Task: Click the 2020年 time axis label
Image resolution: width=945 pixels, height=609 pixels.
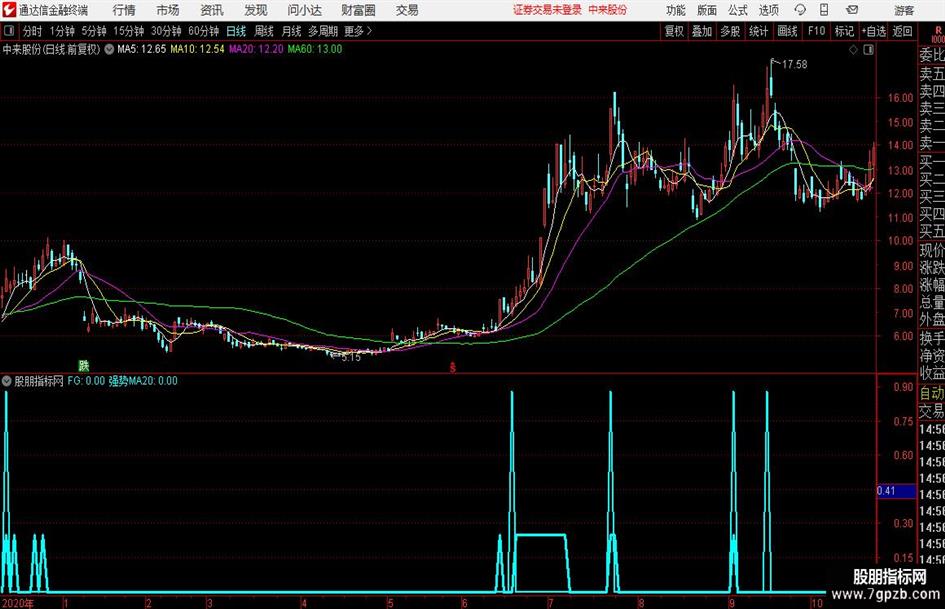Action: point(17,603)
